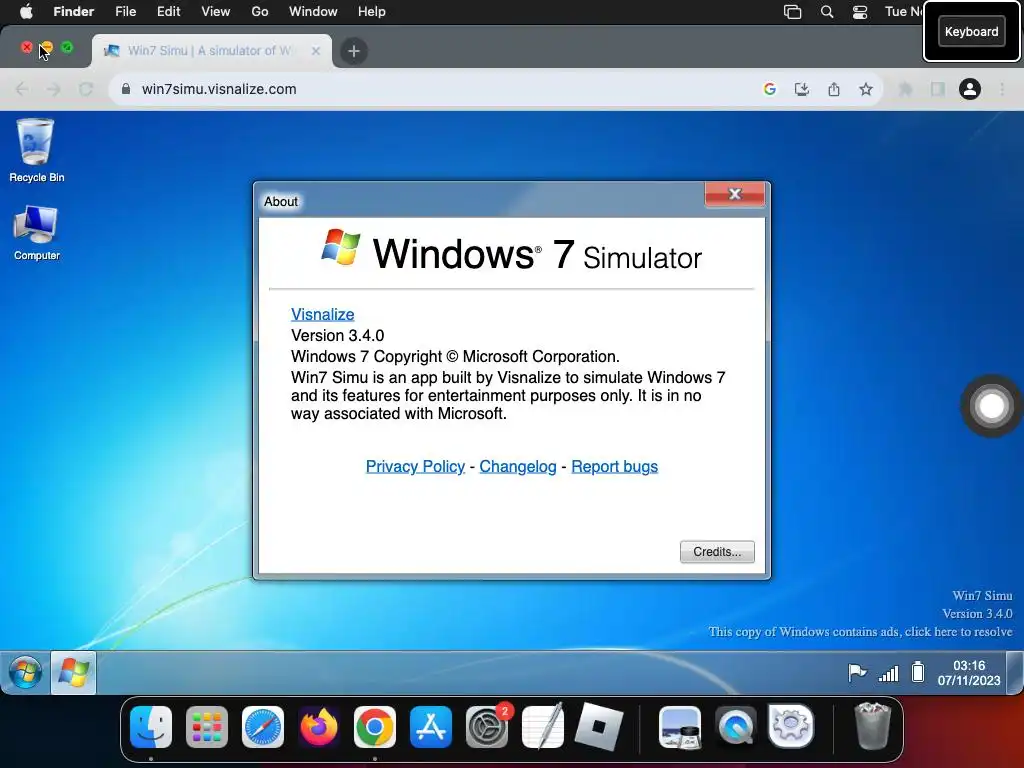This screenshot has width=1024, height=768.
Task: Open the Window menu
Action: (x=313, y=12)
